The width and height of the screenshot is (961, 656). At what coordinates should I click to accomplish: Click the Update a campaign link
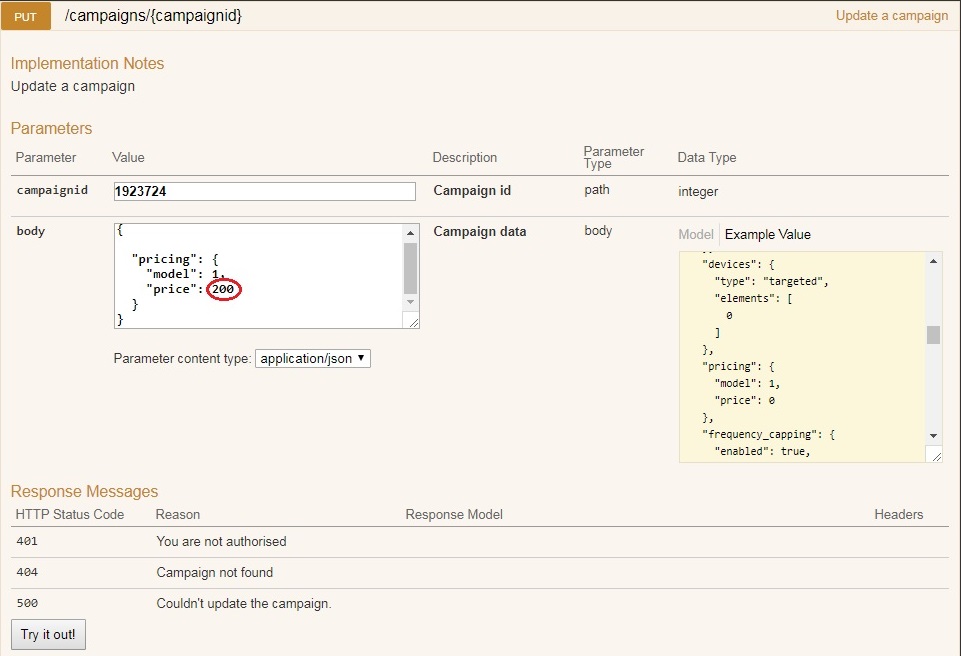click(x=891, y=15)
